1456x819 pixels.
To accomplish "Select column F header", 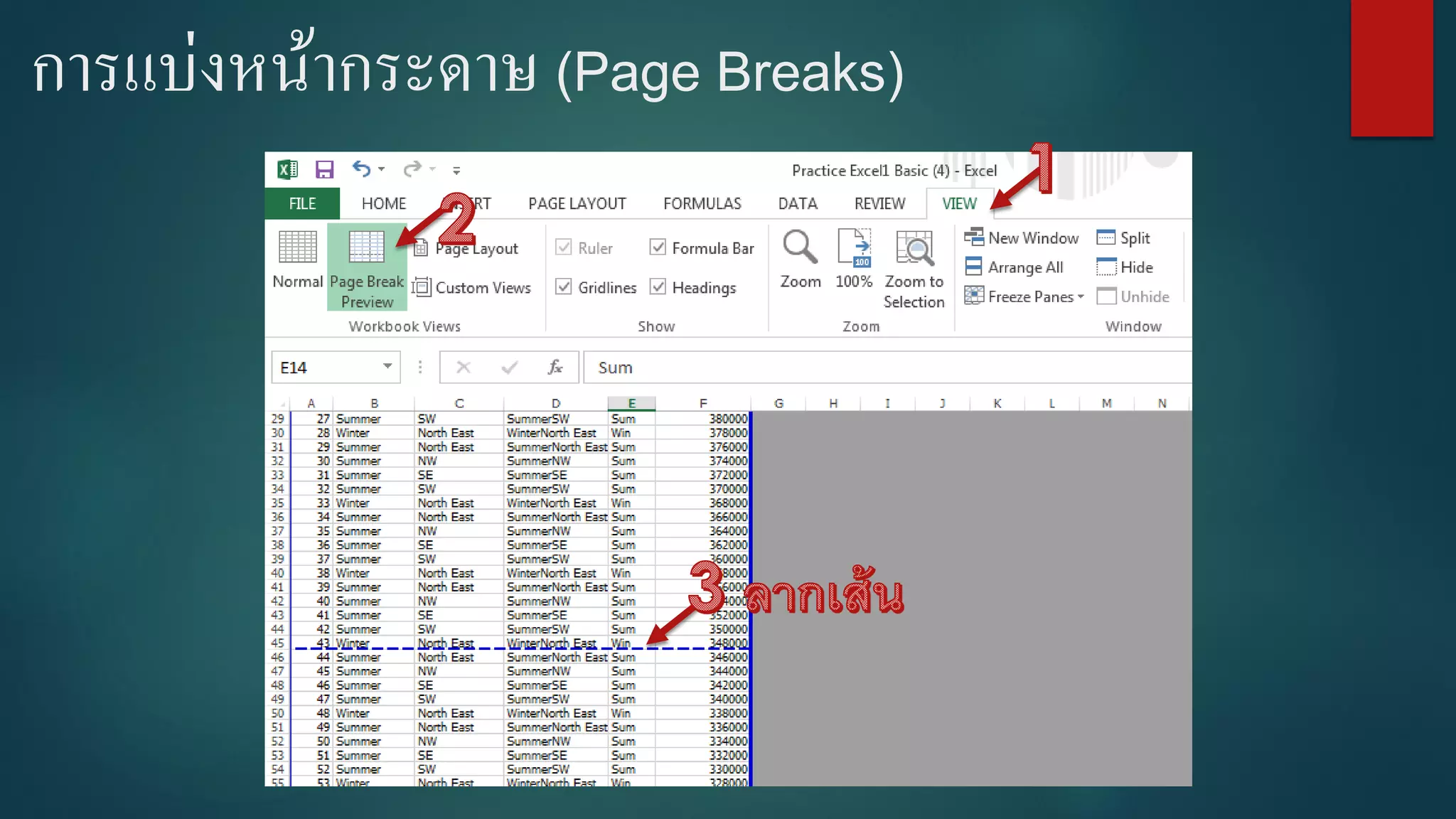I will (703, 403).
